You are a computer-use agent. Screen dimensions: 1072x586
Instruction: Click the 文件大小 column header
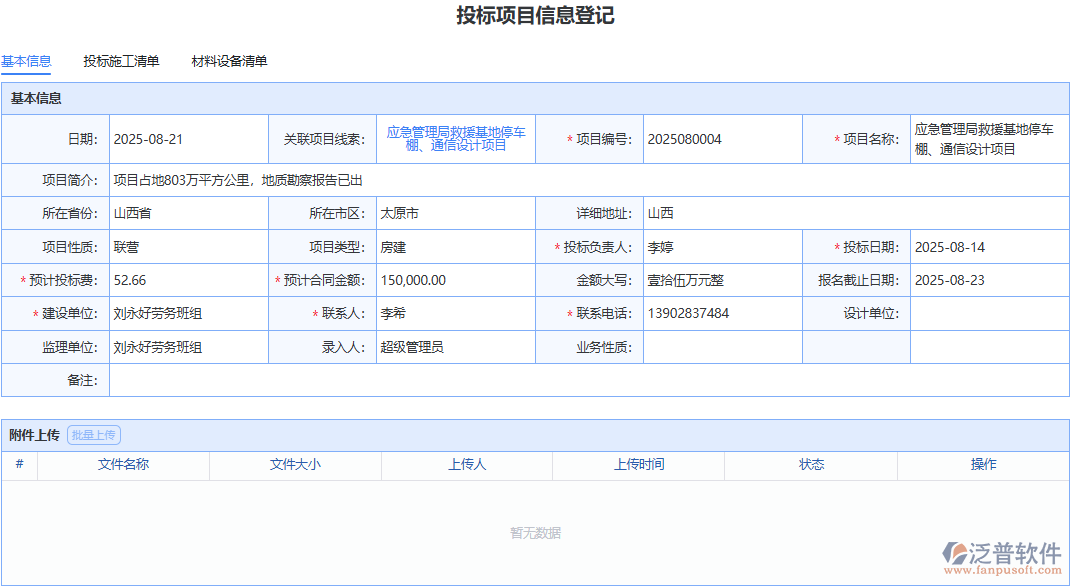tap(294, 465)
